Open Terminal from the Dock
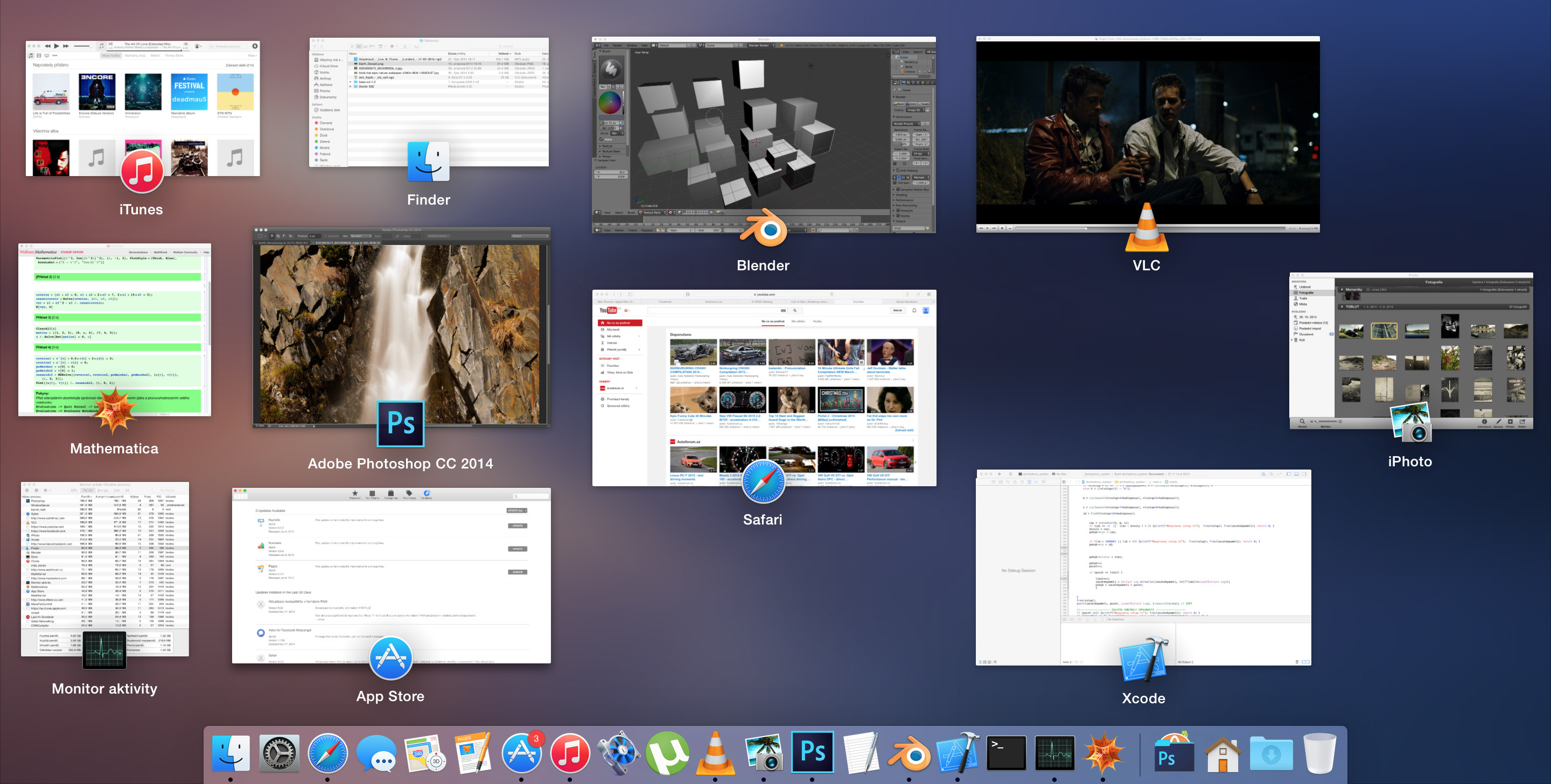This screenshot has height=784, width=1551. pyautogui.click(x=1006, y=753)
